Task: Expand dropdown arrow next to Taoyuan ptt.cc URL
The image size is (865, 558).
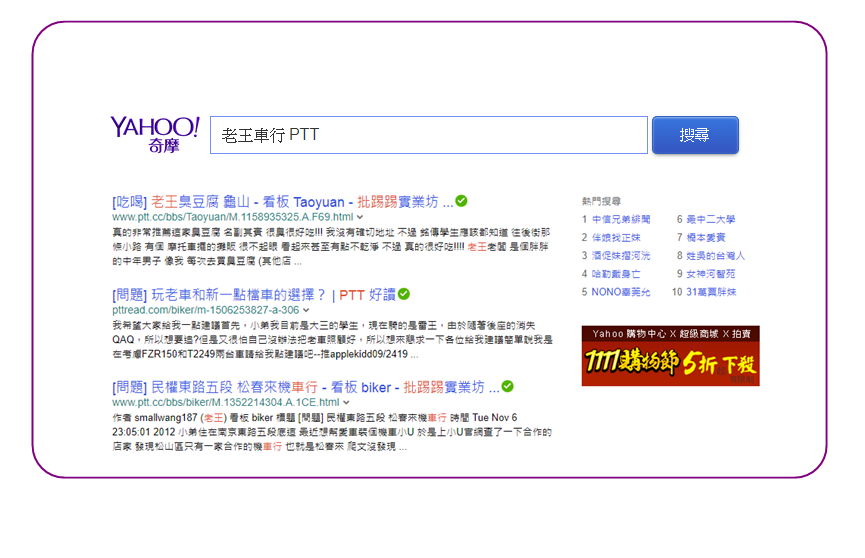Action: coord(360,217)
